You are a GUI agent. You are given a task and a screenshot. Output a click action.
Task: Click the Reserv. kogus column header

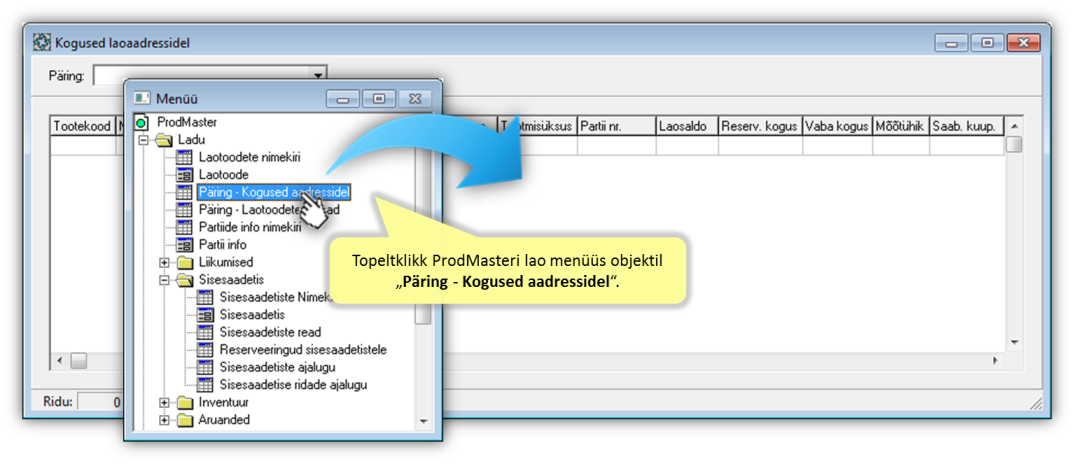pos(760,127)
